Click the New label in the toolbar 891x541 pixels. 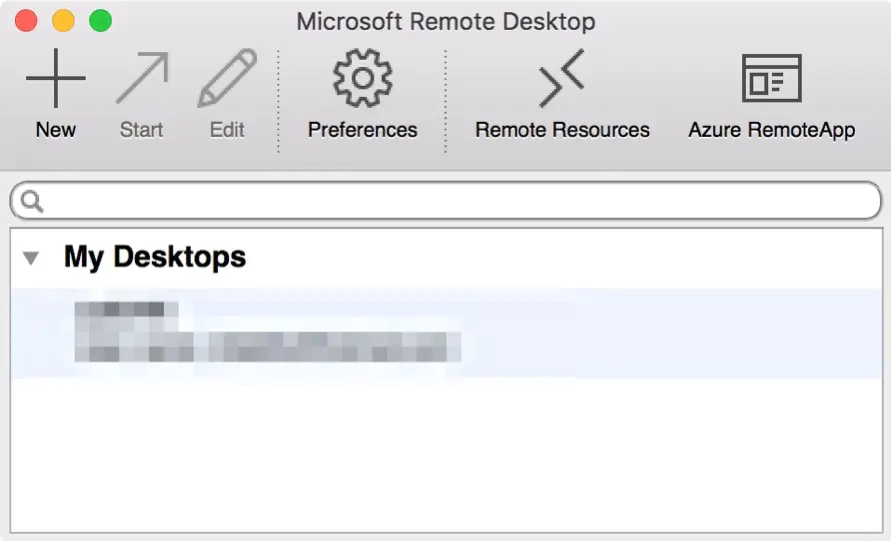[56, 130]
